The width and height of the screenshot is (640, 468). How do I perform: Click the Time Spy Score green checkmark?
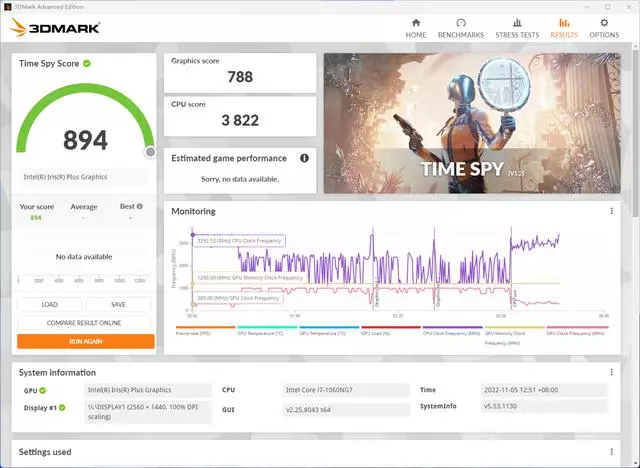(87, 63)
